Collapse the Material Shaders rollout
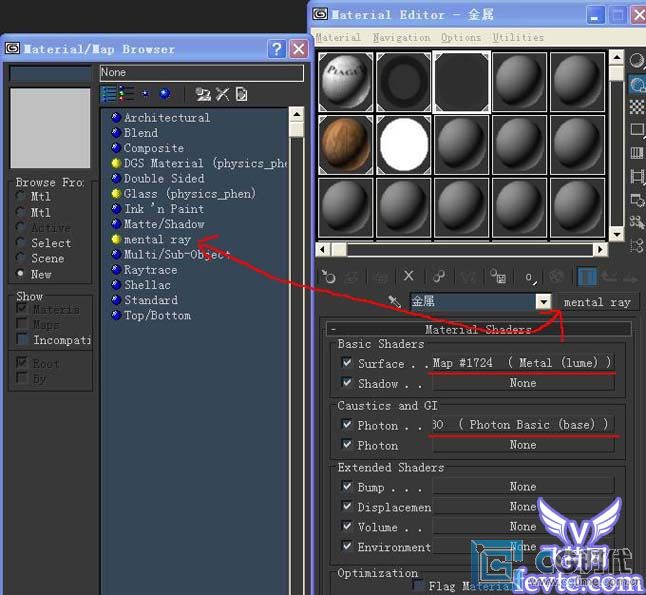This screenshot has height=595, width=646. pos(478,329)
